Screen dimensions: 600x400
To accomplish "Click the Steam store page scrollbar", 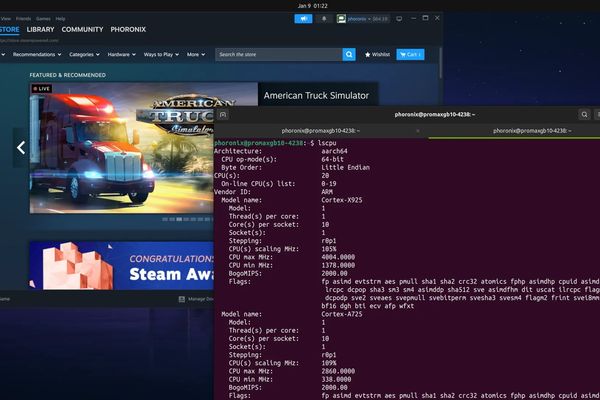I will (x=440, y=63).
